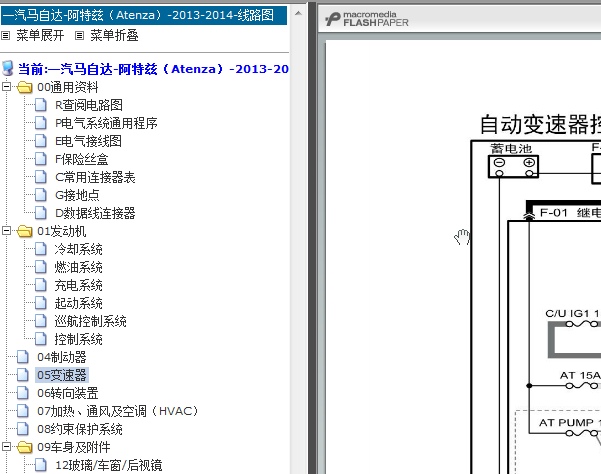Click the AT 15A fuse label

click(x=580, y=376)
